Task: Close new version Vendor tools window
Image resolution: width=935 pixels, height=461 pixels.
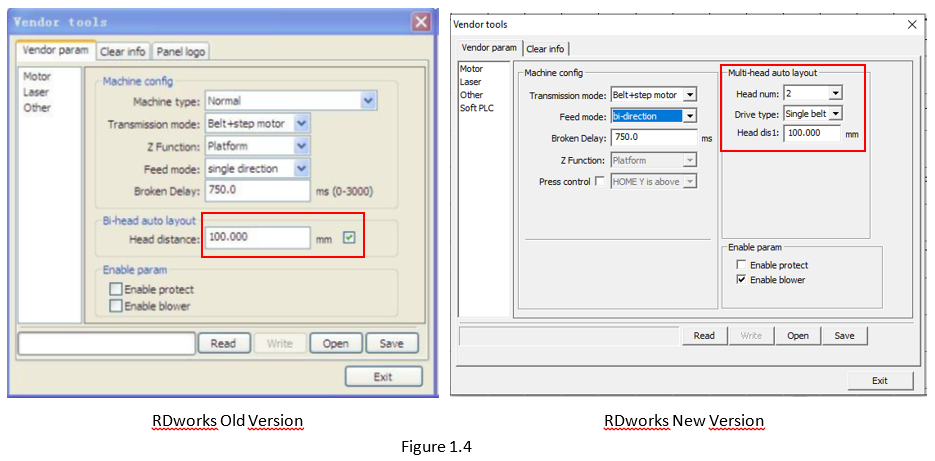Action: (x=912, y=24)
